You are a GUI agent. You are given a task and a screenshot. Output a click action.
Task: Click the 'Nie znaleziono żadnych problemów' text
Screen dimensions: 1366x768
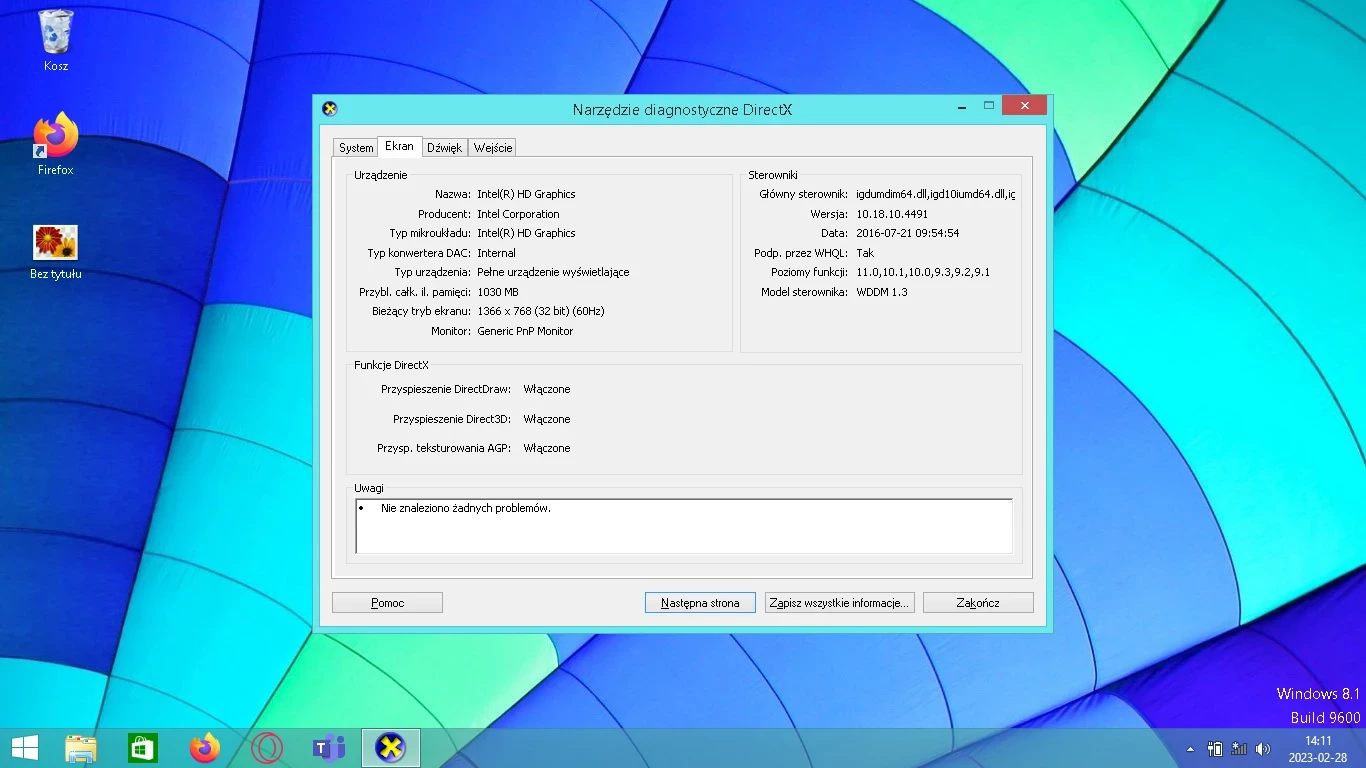466,508
